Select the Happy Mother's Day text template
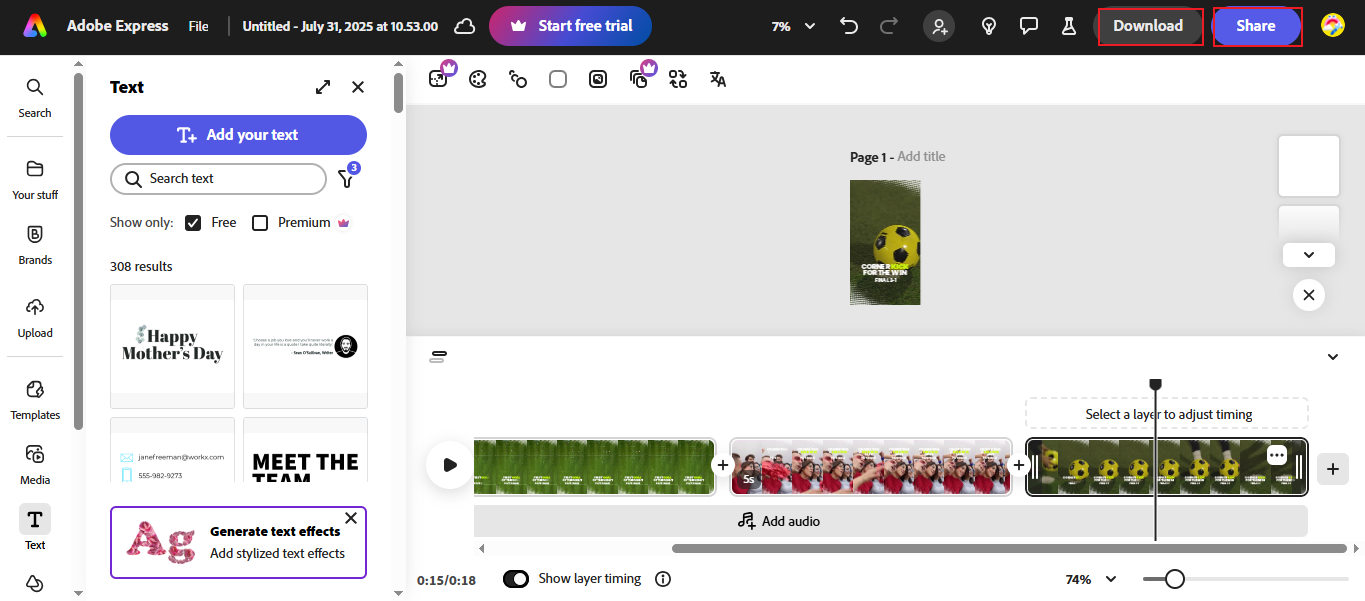The image size is (1365, 601). click(172, 346)
